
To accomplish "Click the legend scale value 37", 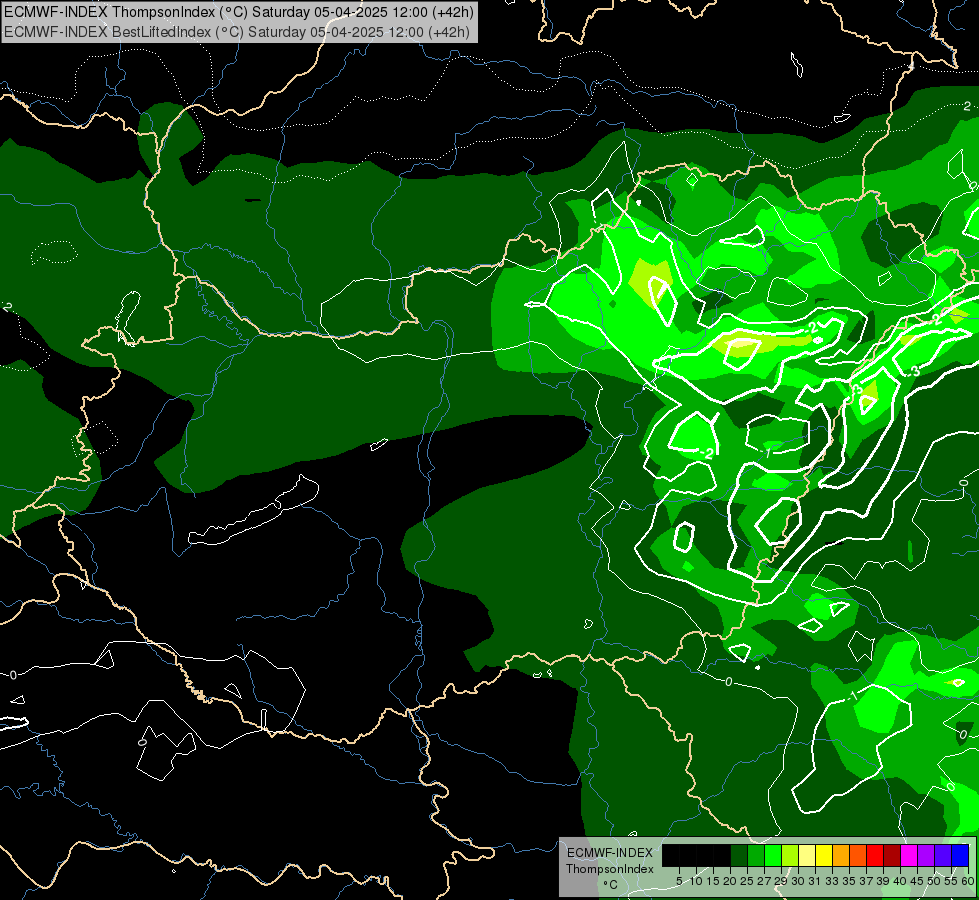I will click(x=866, y=881).
